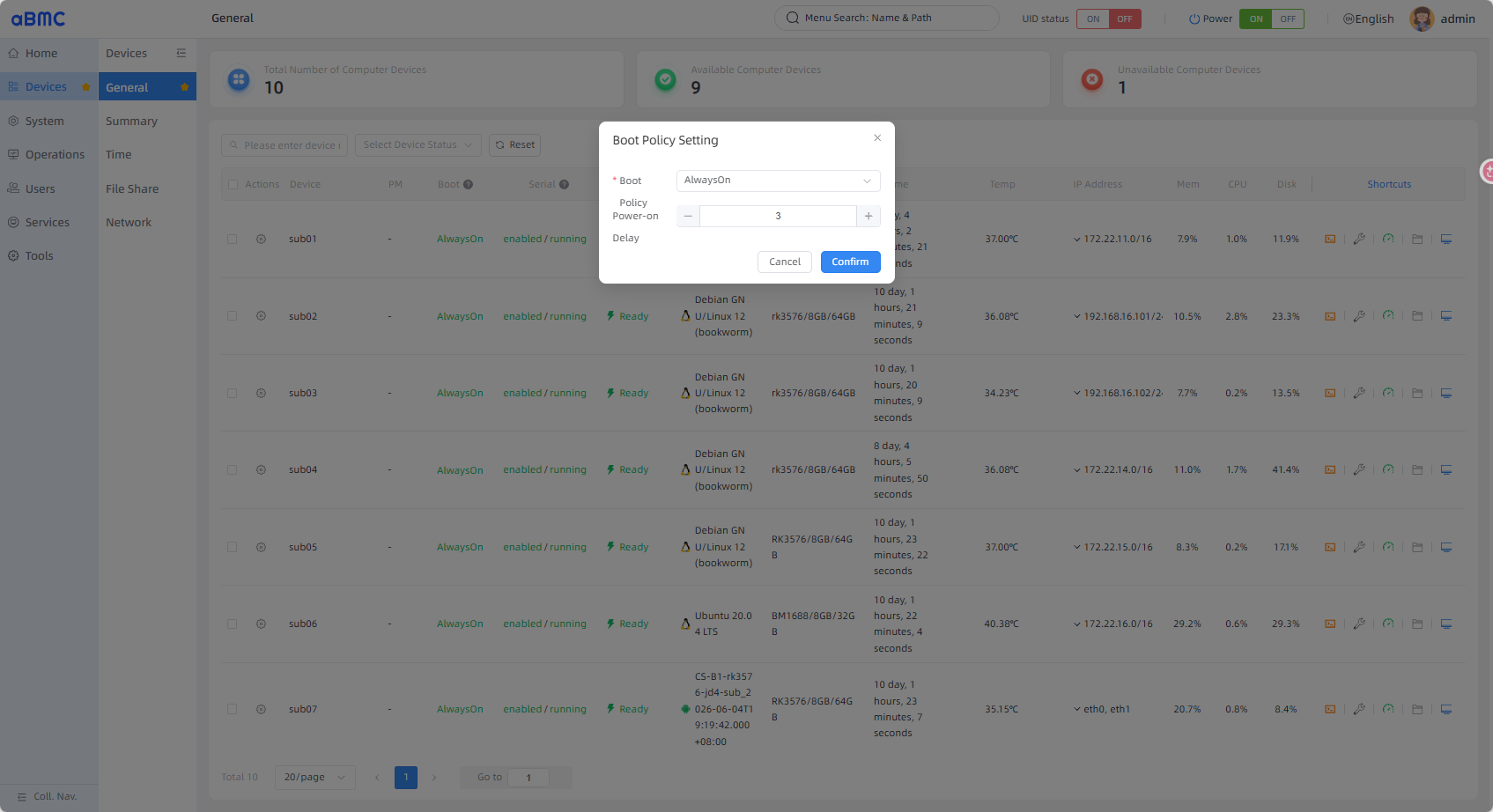Click the aBMC logo
This screenshot has height=812, width=1493.
38,18
